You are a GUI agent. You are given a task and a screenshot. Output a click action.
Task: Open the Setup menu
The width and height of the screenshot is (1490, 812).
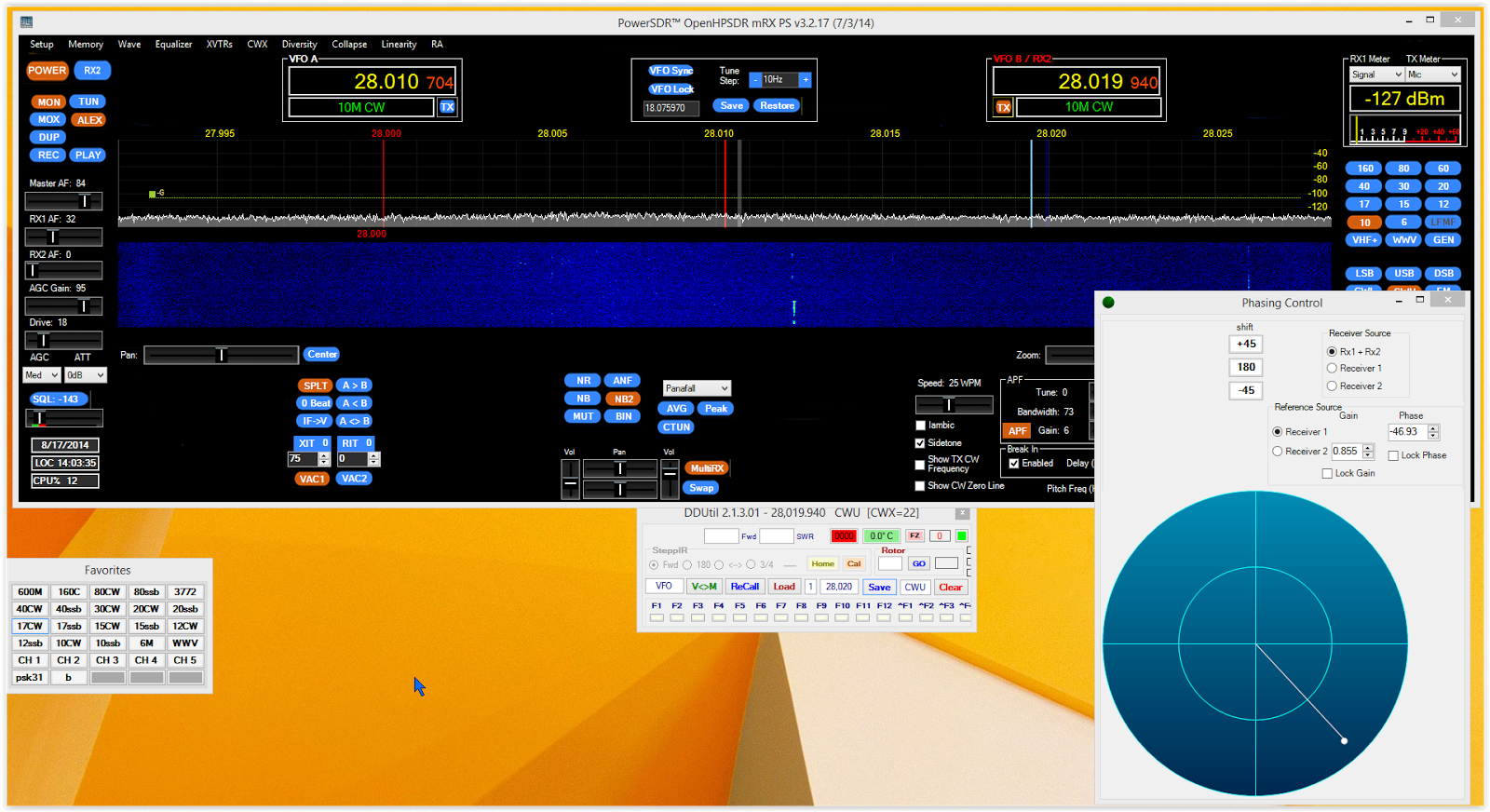tap(42, 45)
